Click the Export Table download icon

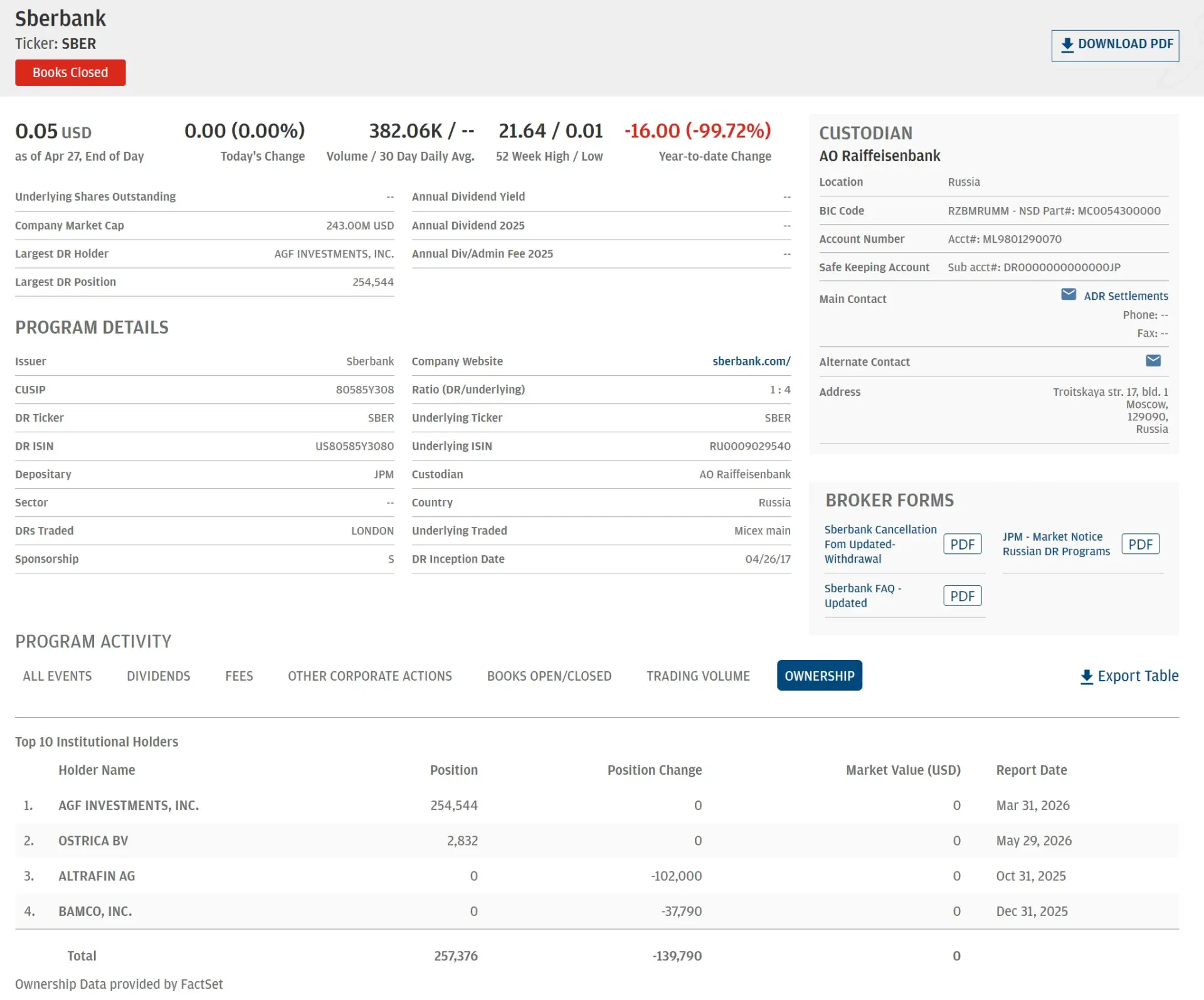pyautogui.click(x=1087, y=677)
